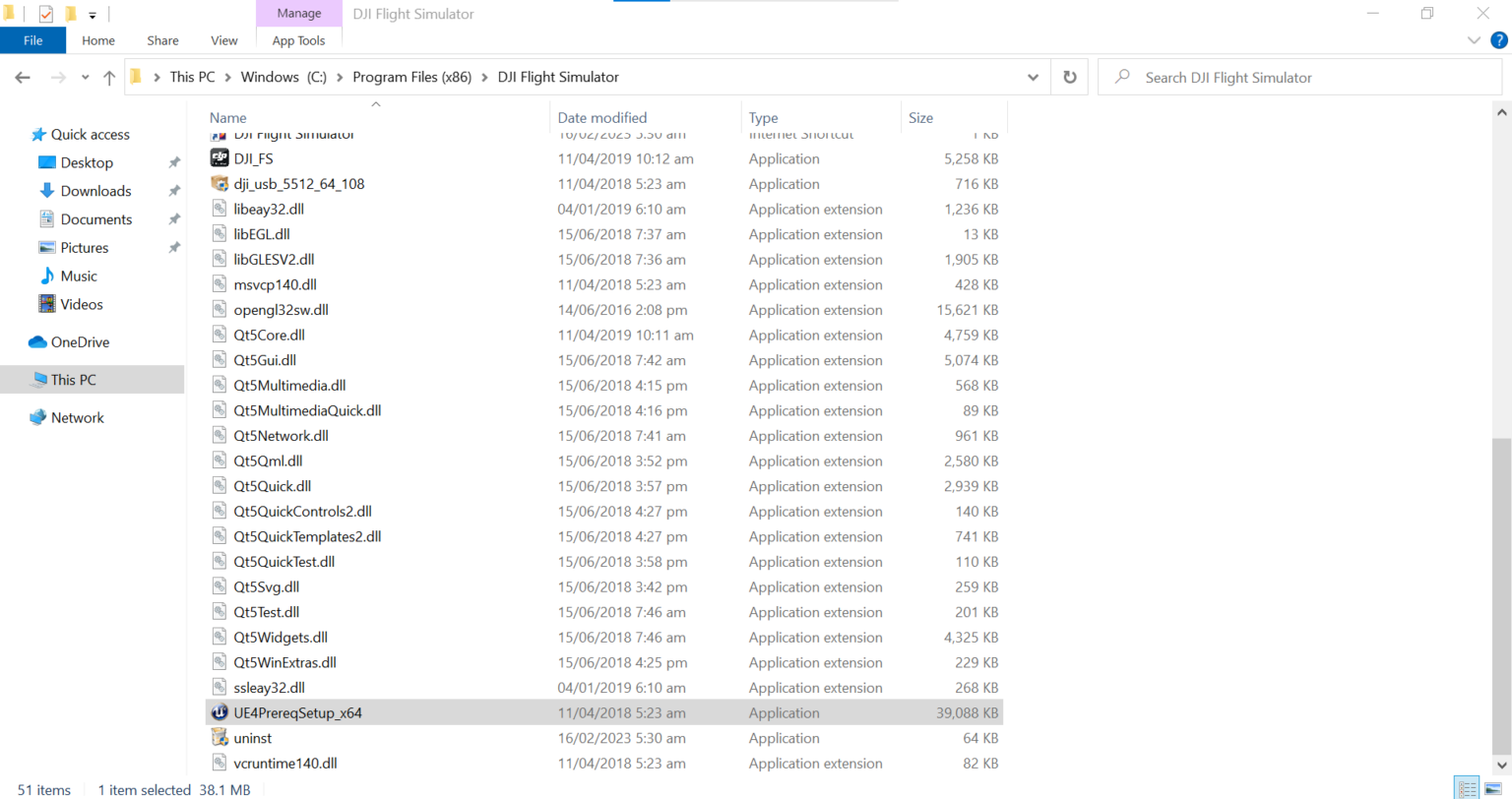Click the DJI_FS application icon
Image resolution: width=1512 pixels, height=799 pixels.
220,158
